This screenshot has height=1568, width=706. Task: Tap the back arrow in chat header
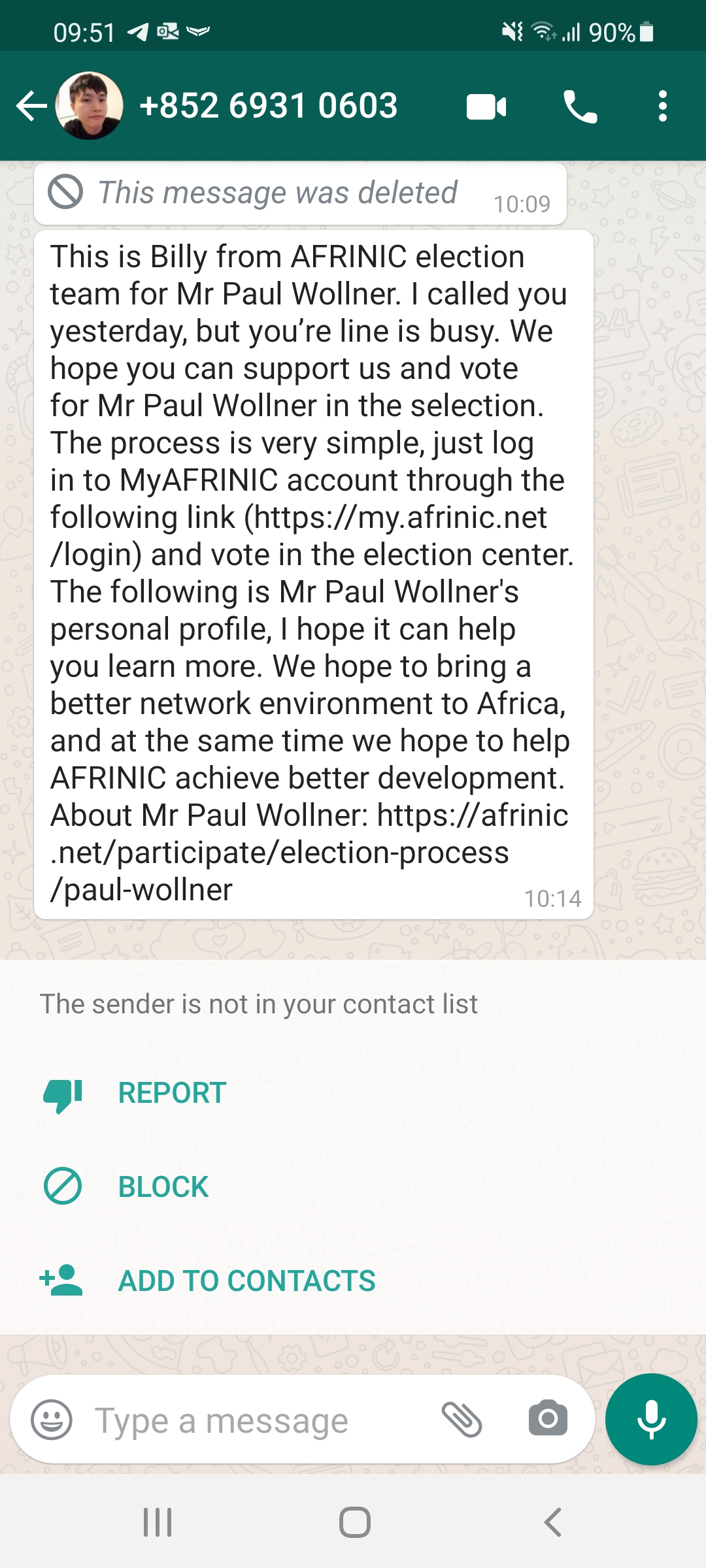tap(31, 106)
